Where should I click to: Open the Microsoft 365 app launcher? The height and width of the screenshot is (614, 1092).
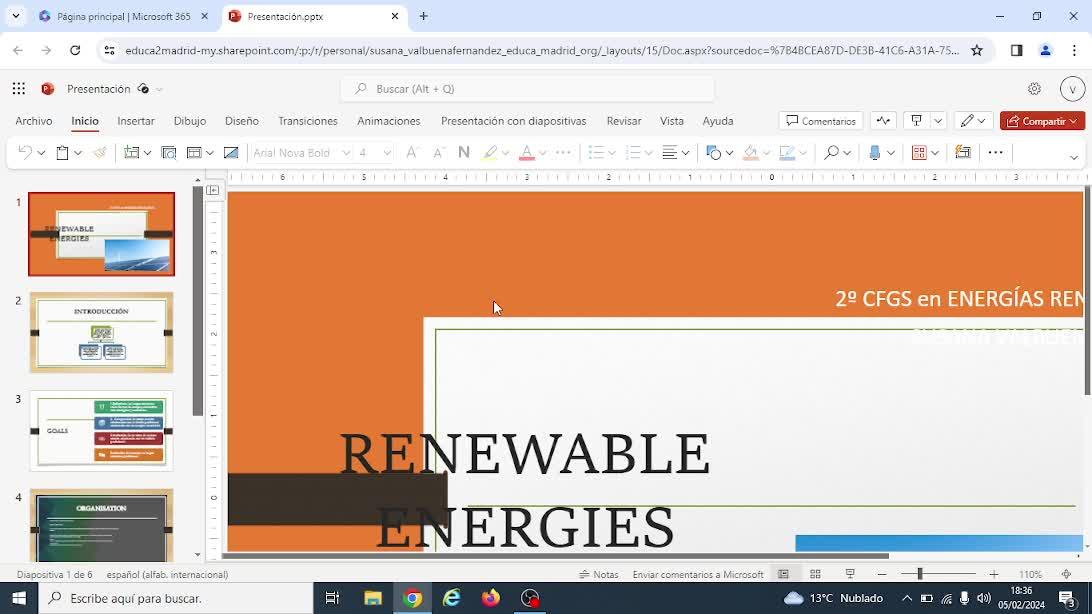pyautogui.click(x=19, y=89)
